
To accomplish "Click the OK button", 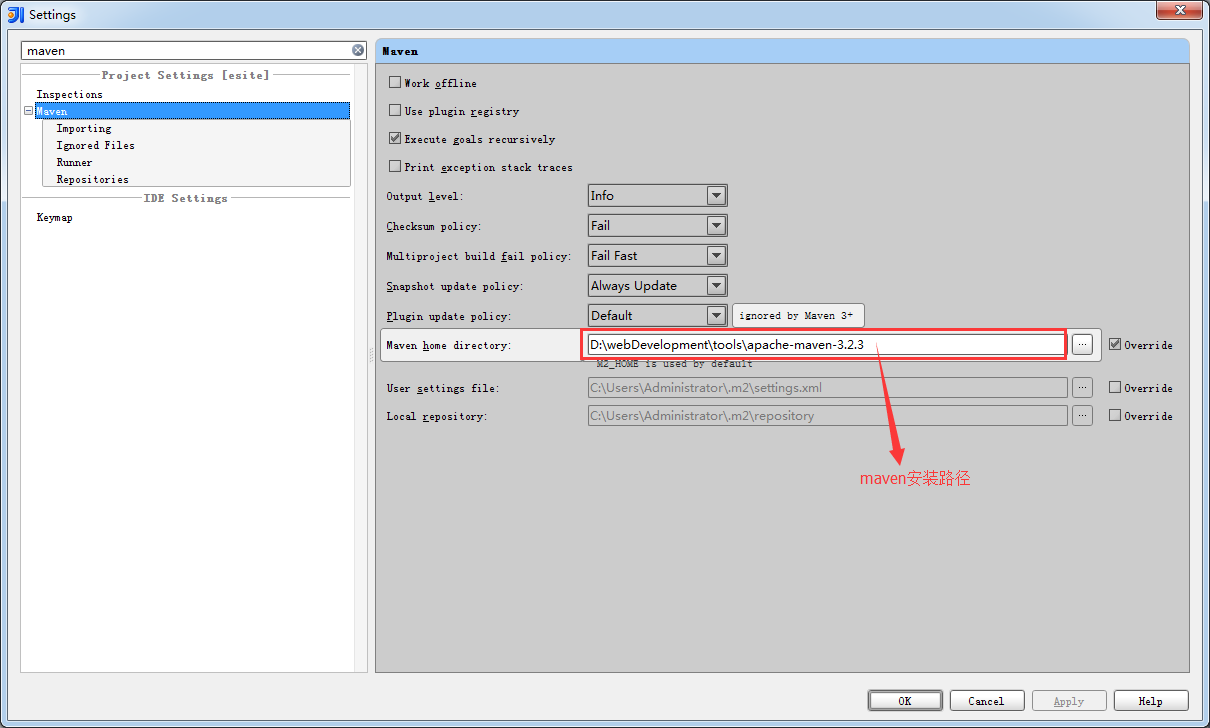I will (x=905, y=701).
